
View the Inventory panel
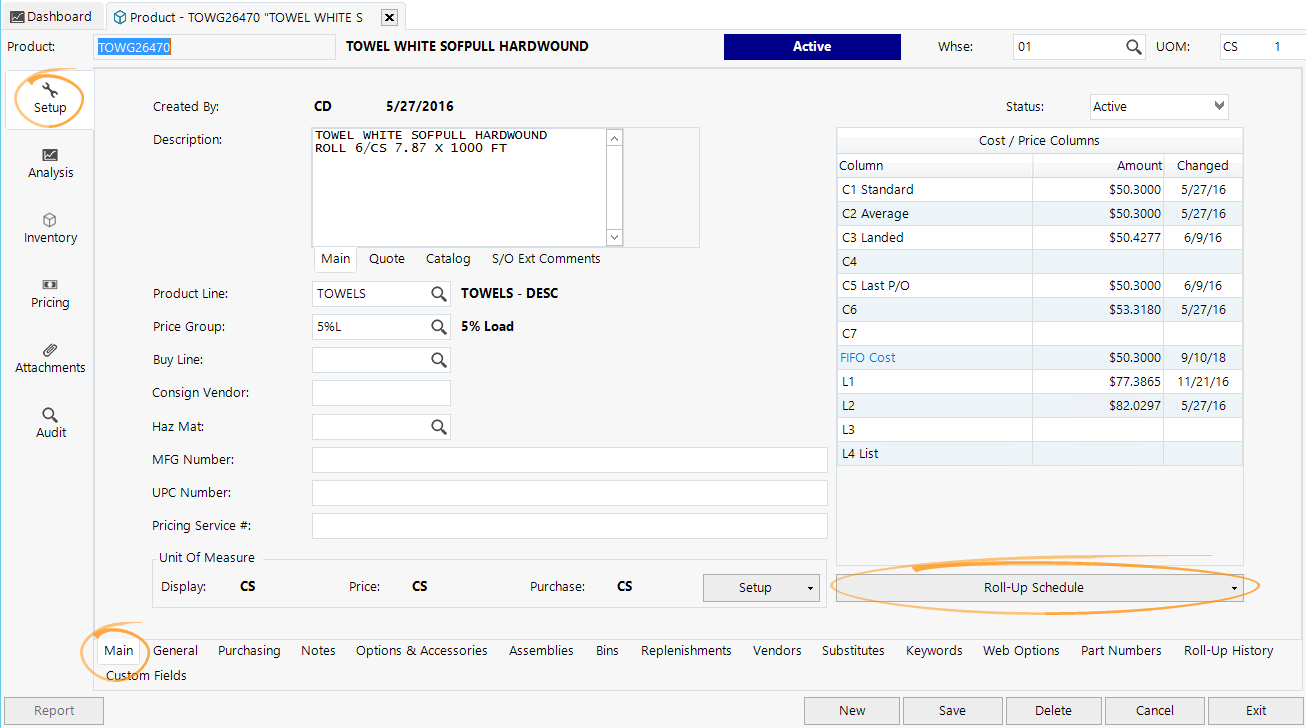[49, 228]
